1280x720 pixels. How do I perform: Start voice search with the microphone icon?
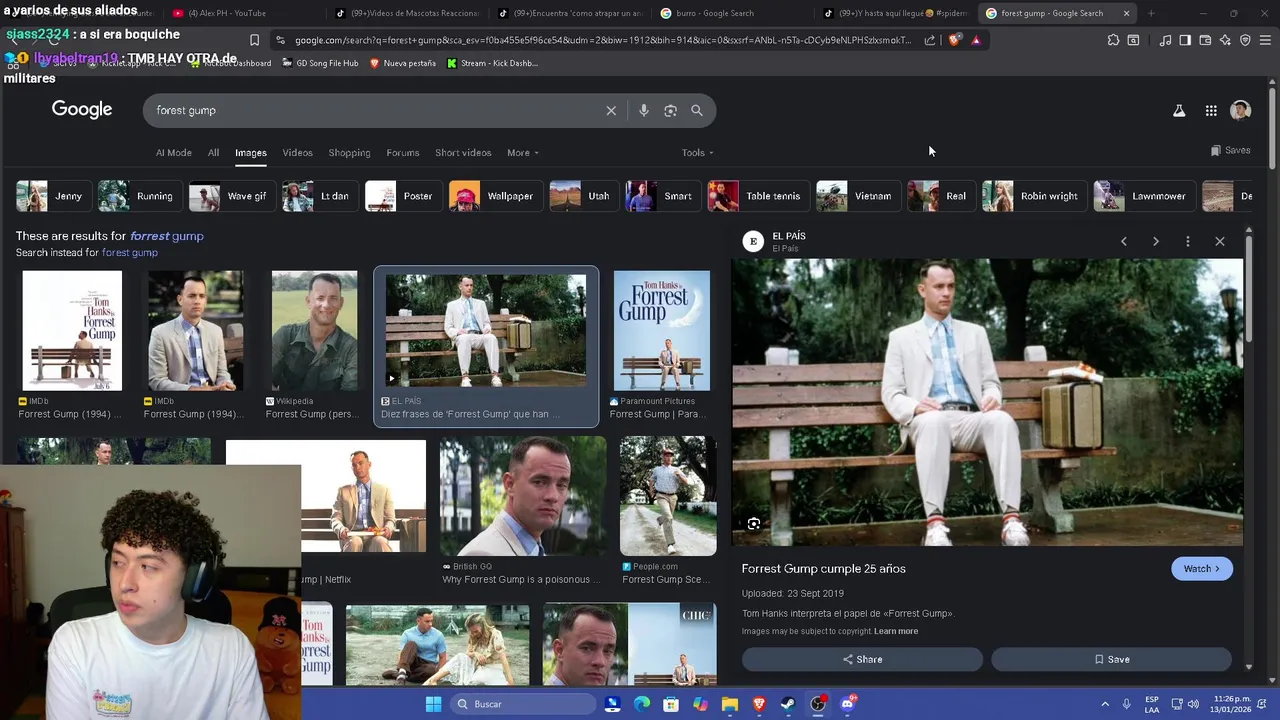644,111
